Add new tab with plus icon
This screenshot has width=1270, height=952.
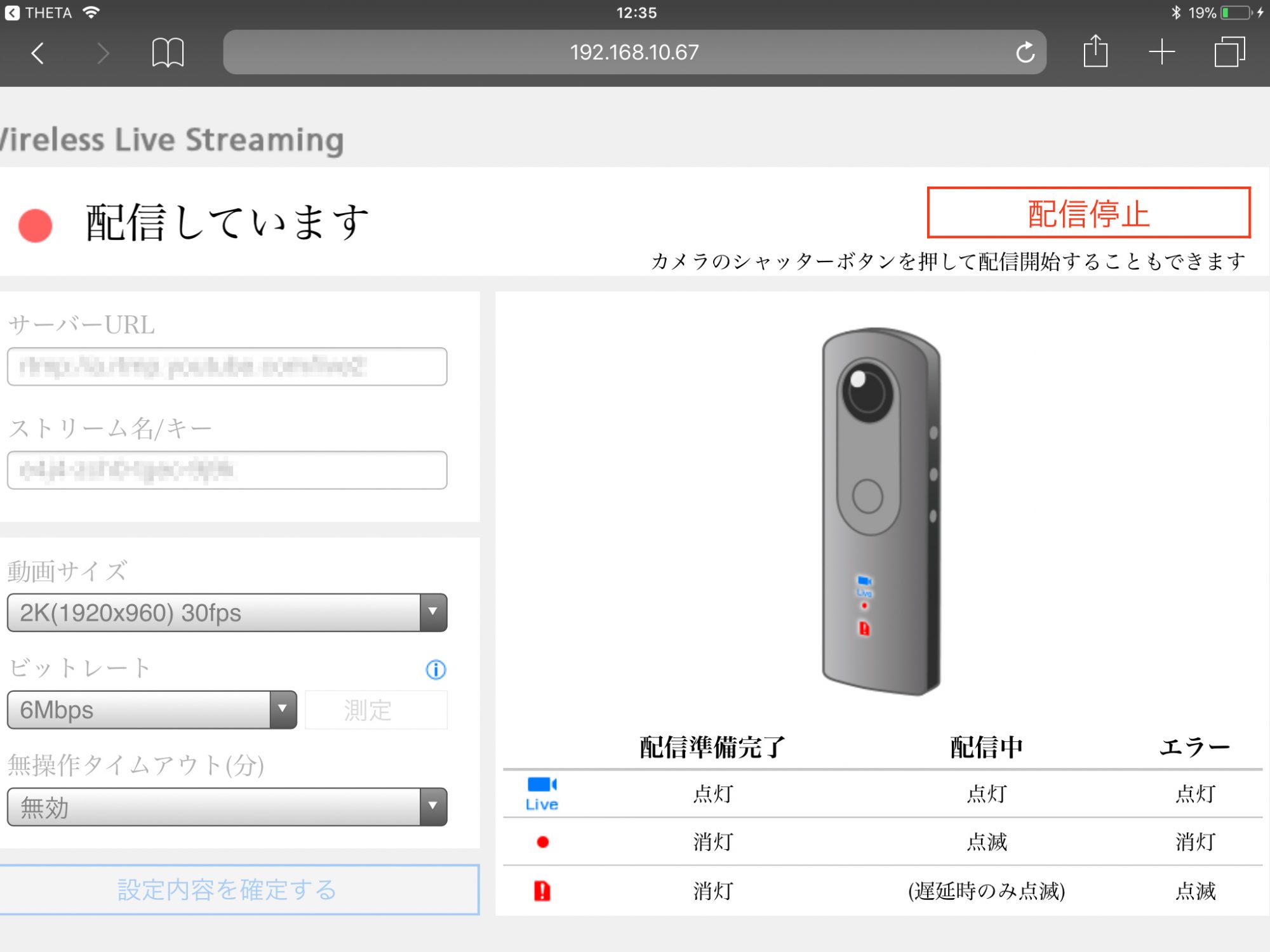(1161, 52)
